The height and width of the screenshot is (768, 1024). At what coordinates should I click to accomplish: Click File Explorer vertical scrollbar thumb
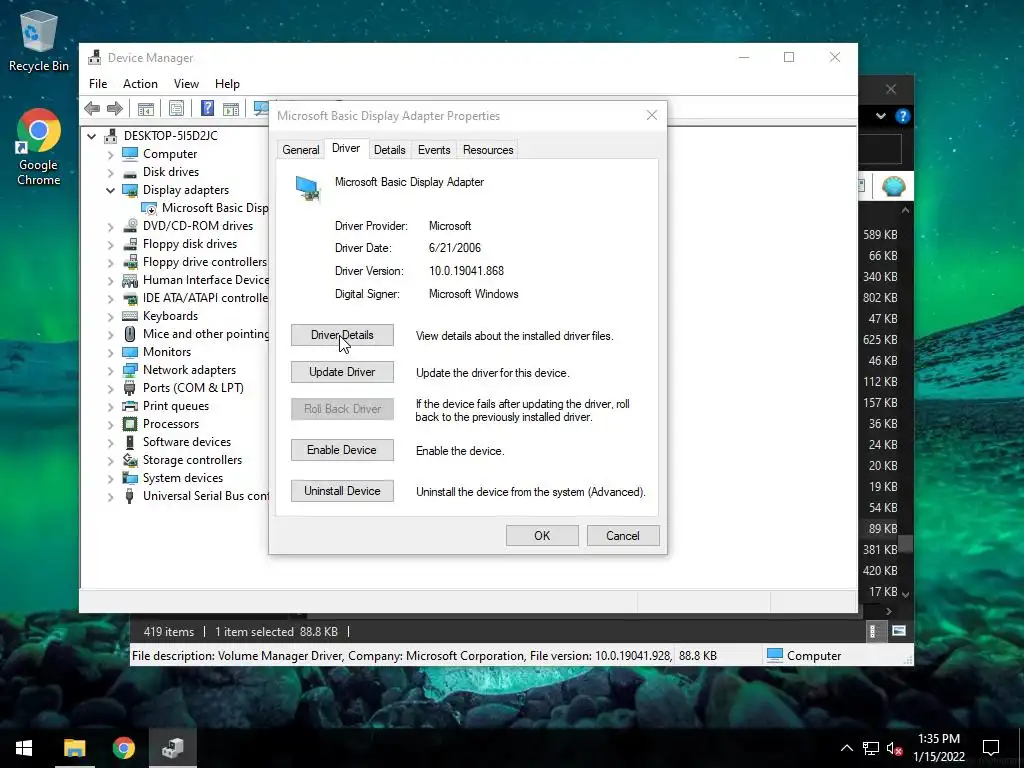point(905,544)
